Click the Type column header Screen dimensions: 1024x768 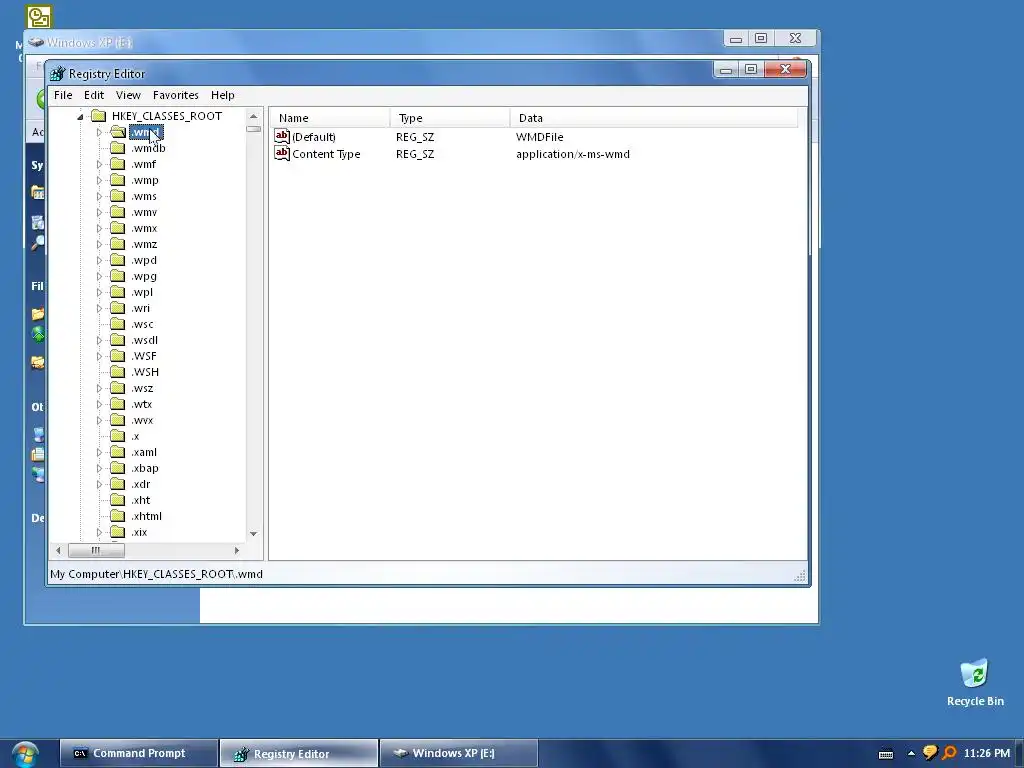(x=450, y=118)
